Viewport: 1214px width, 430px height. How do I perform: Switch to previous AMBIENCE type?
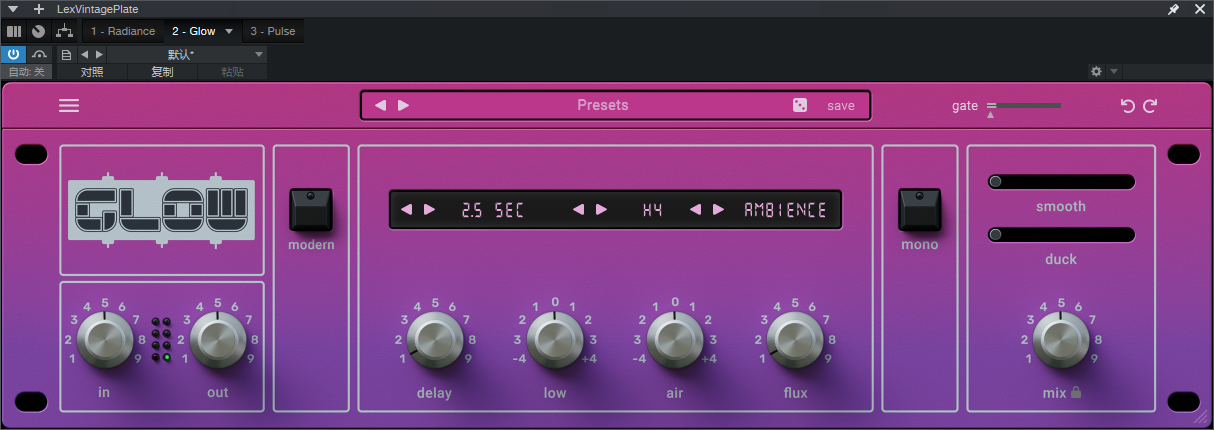pyautogui.click(x=695, y=210)
